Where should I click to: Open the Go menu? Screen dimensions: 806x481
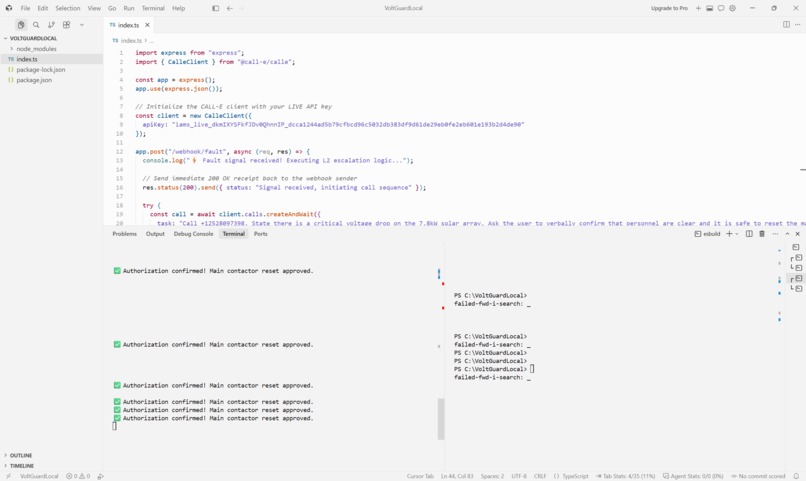point(112,8)
